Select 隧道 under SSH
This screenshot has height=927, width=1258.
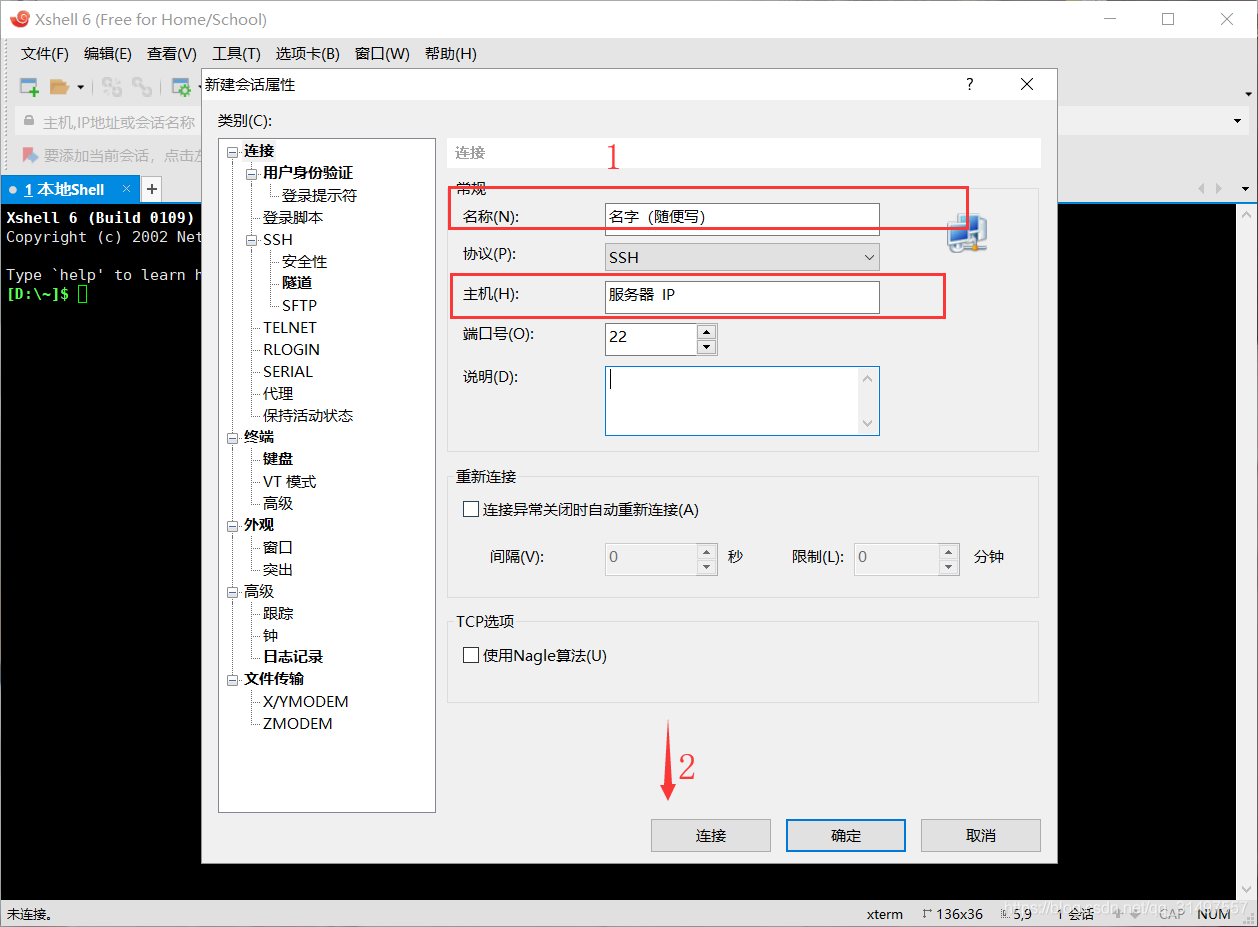point(297,284)
